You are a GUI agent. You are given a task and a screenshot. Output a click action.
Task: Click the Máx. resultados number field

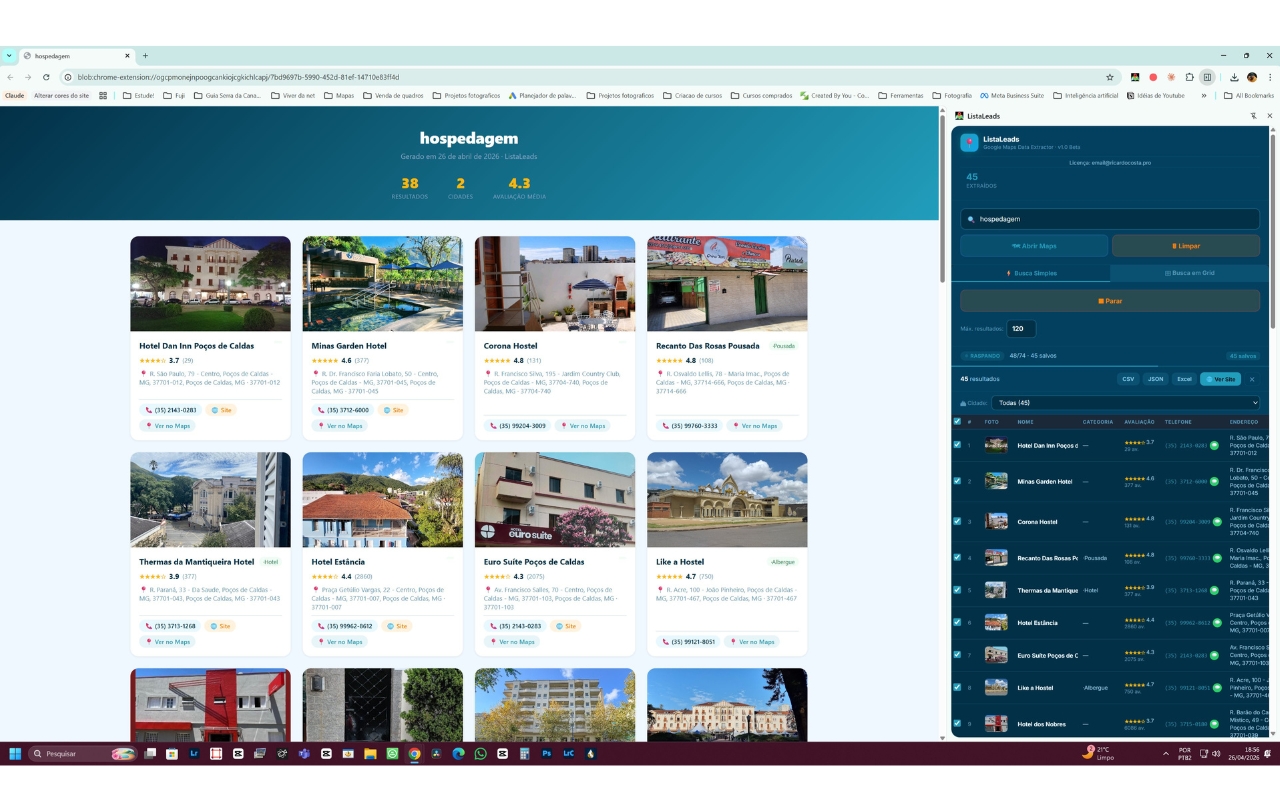1021,329
